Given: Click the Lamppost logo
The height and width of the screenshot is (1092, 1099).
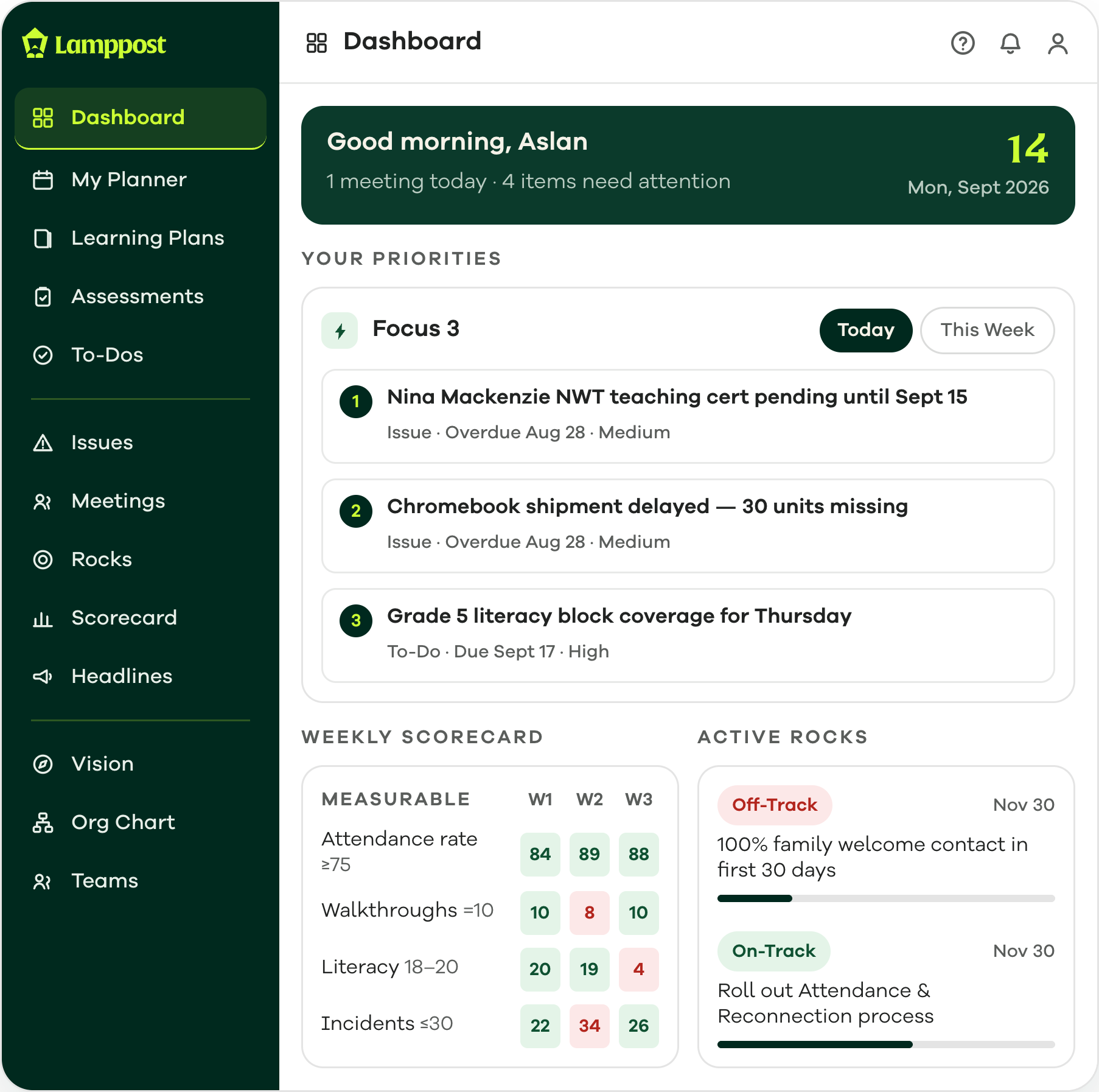Looking at the screenshot, I should click(94, 44).
